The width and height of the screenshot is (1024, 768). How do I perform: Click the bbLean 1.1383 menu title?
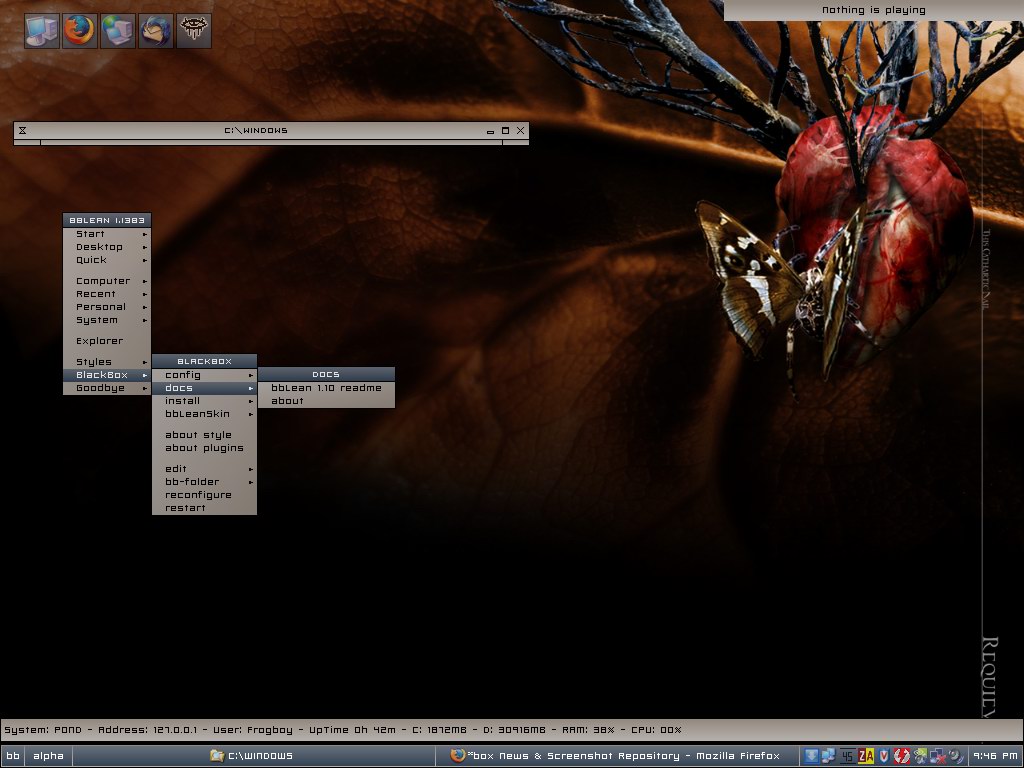107,220
